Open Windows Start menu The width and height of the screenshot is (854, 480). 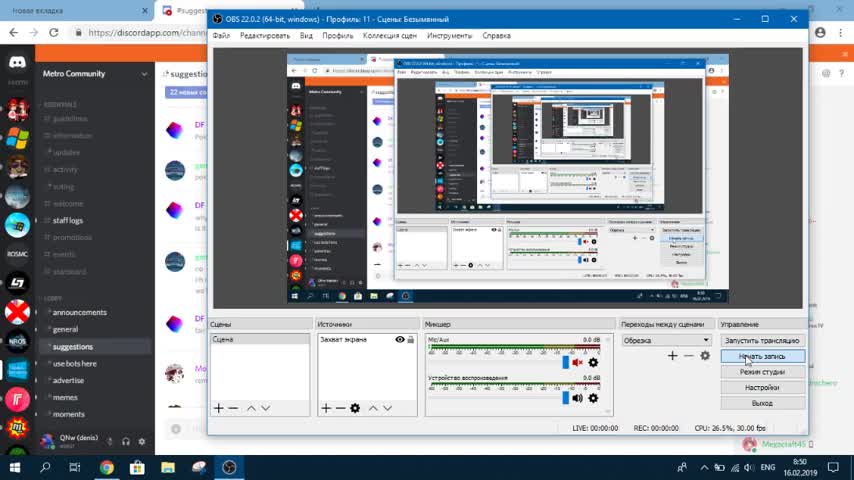click(15, 467)
